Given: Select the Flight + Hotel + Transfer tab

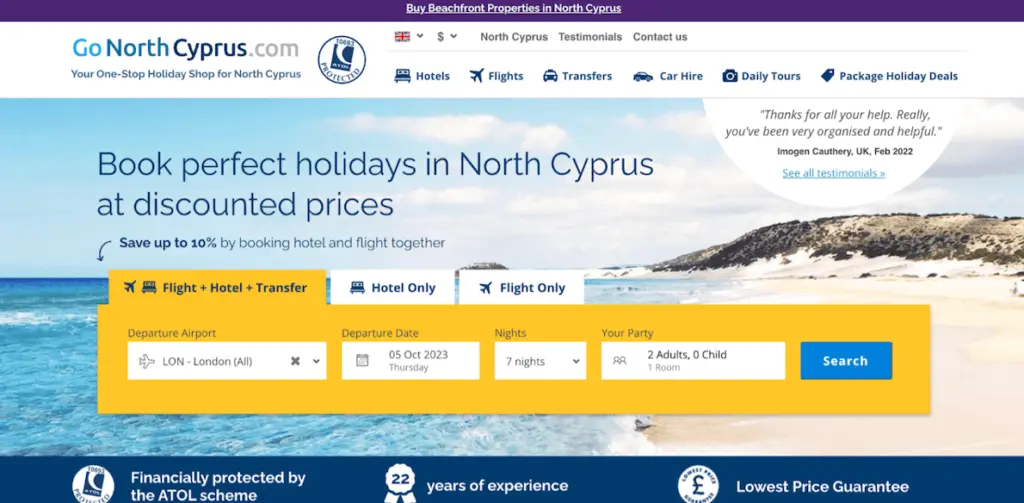Looking at the screenshot, I should tap(216, 288).
